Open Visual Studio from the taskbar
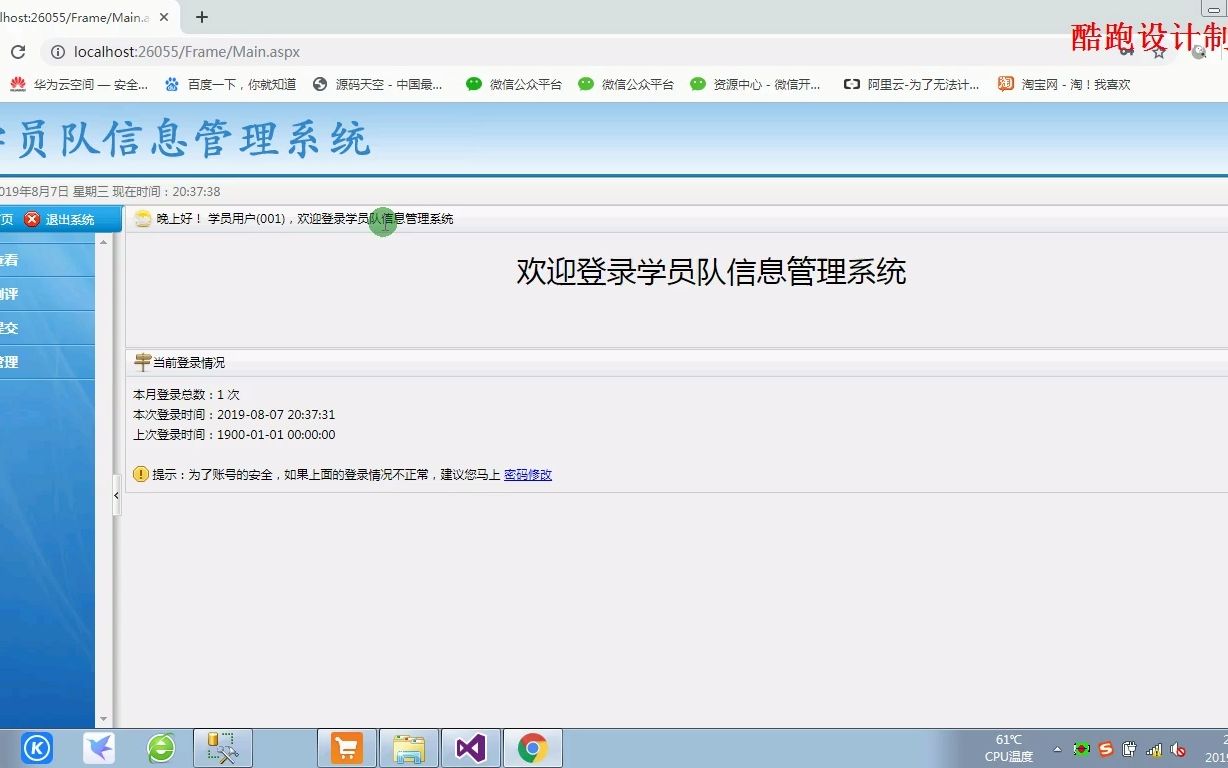The width and height of the screenshot is (1228, 768). 471,747
